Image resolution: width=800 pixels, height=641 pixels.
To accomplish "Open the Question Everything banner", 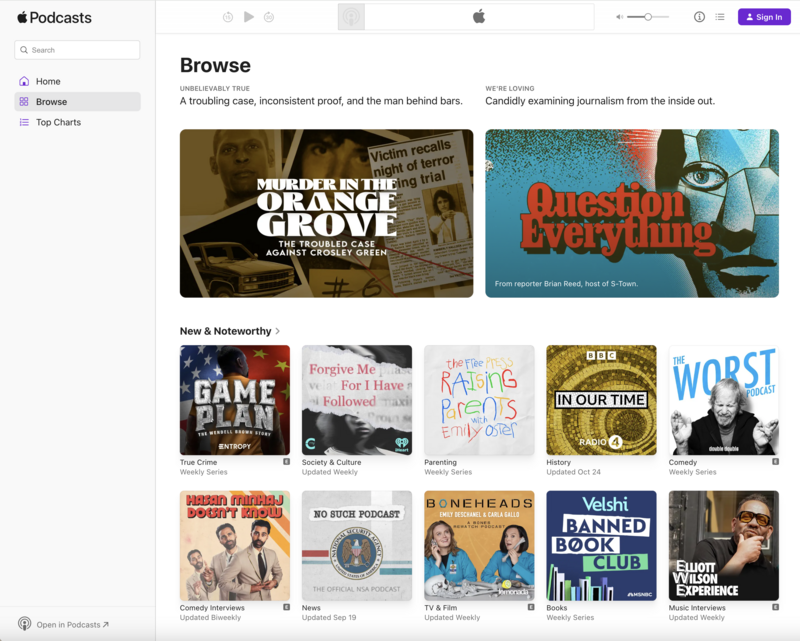I will 632,213.
